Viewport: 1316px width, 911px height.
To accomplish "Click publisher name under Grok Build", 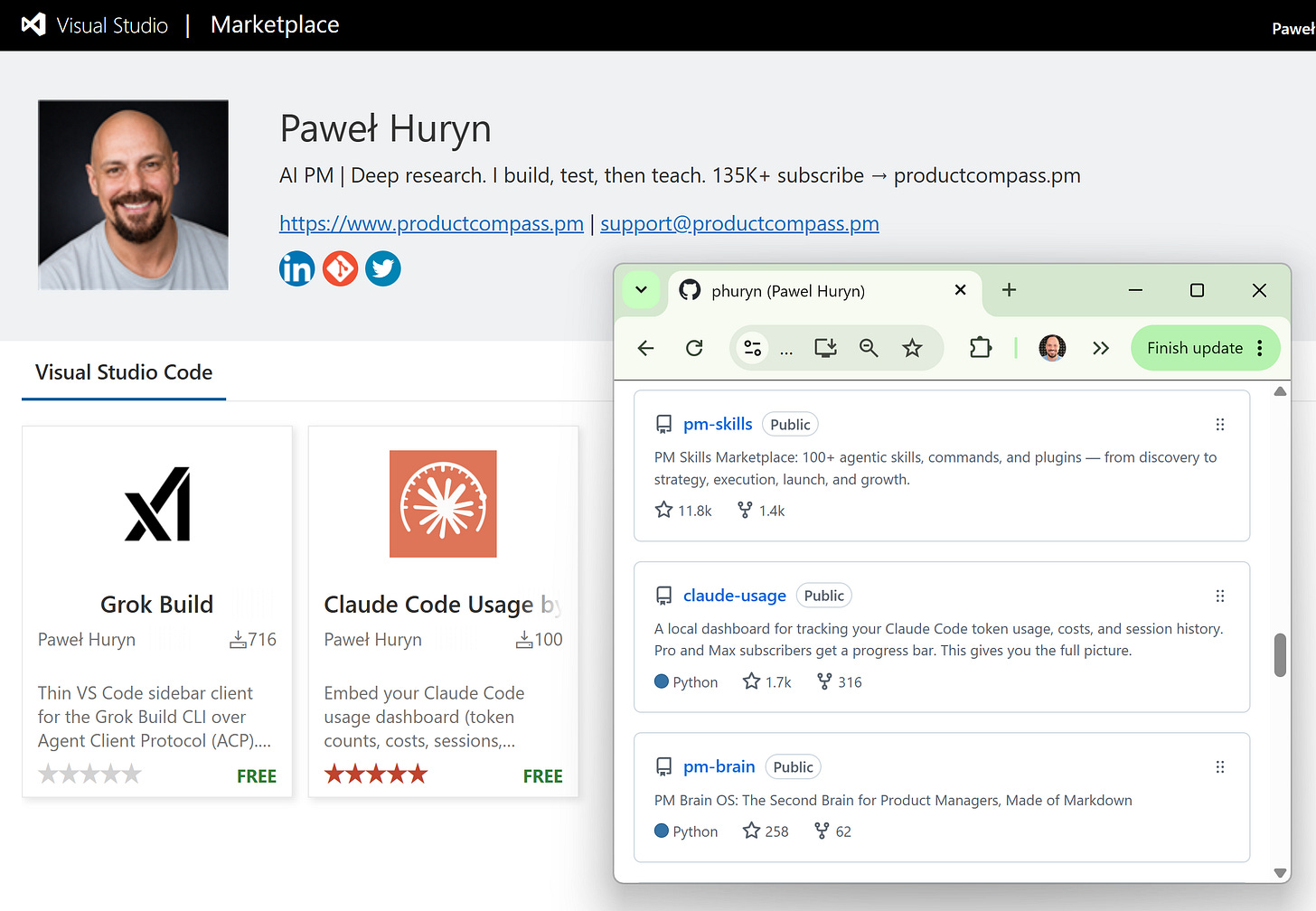I will 87,640.
